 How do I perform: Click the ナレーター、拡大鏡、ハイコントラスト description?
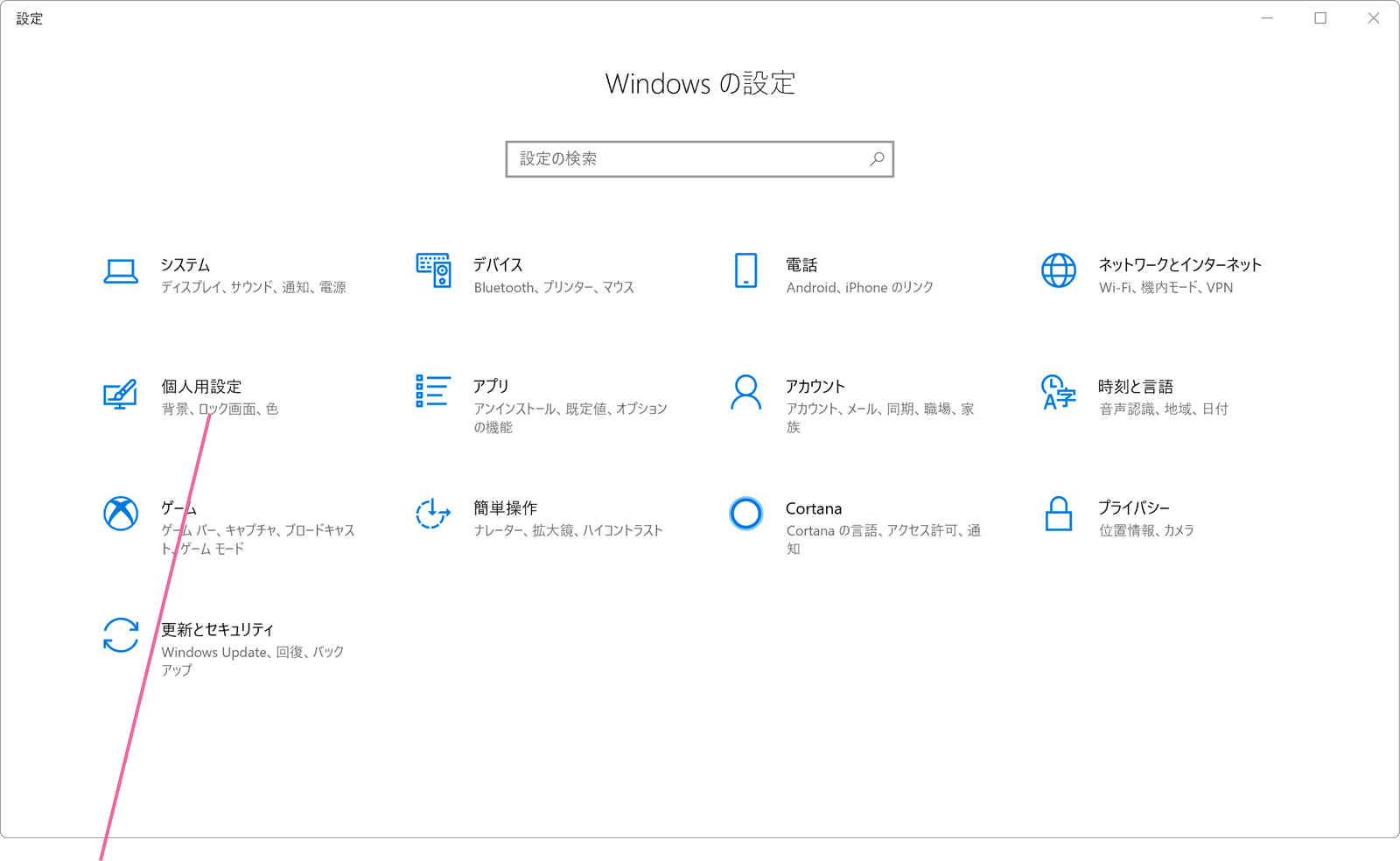(568, 530)
